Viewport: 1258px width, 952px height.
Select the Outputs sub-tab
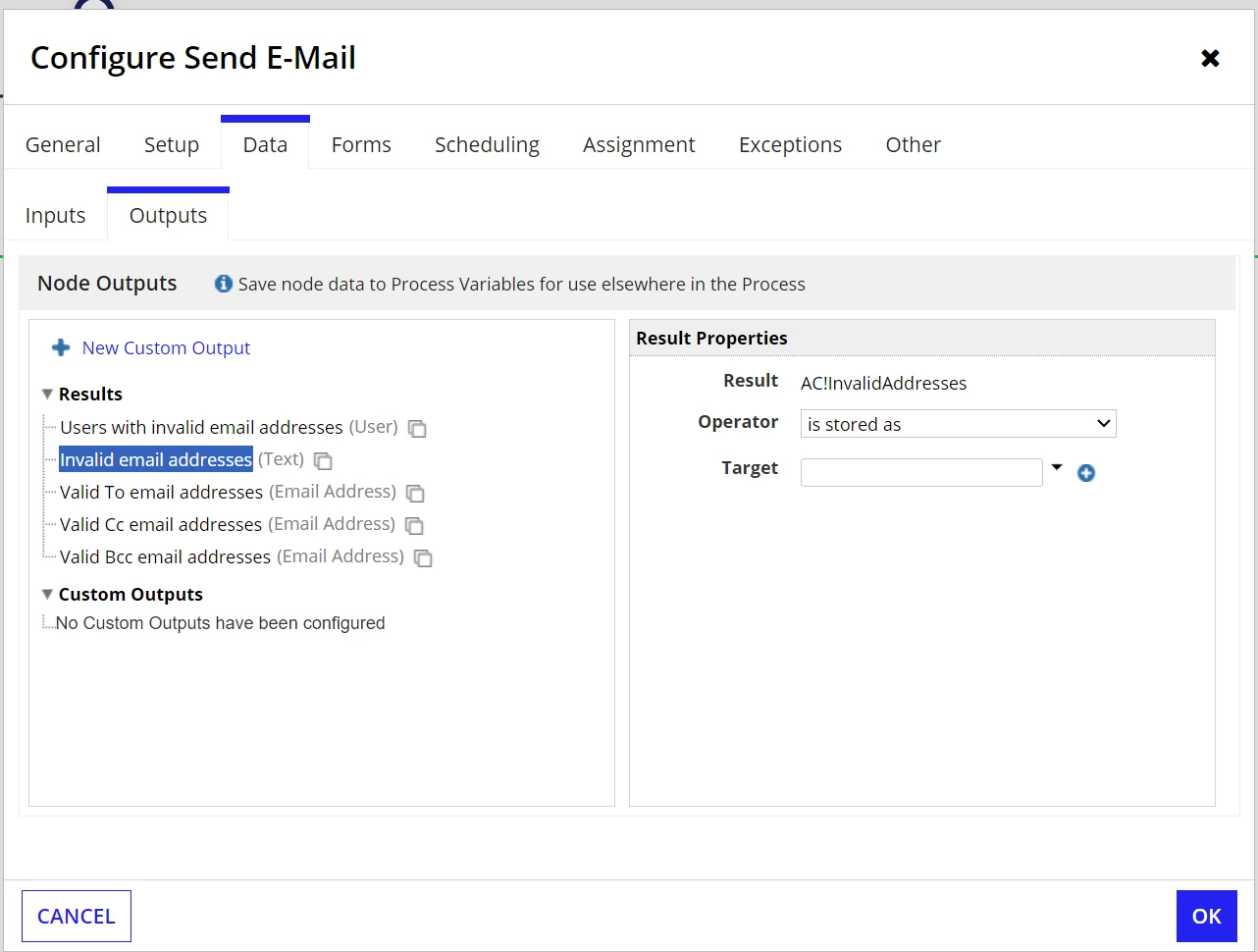(x=168, y=215)
